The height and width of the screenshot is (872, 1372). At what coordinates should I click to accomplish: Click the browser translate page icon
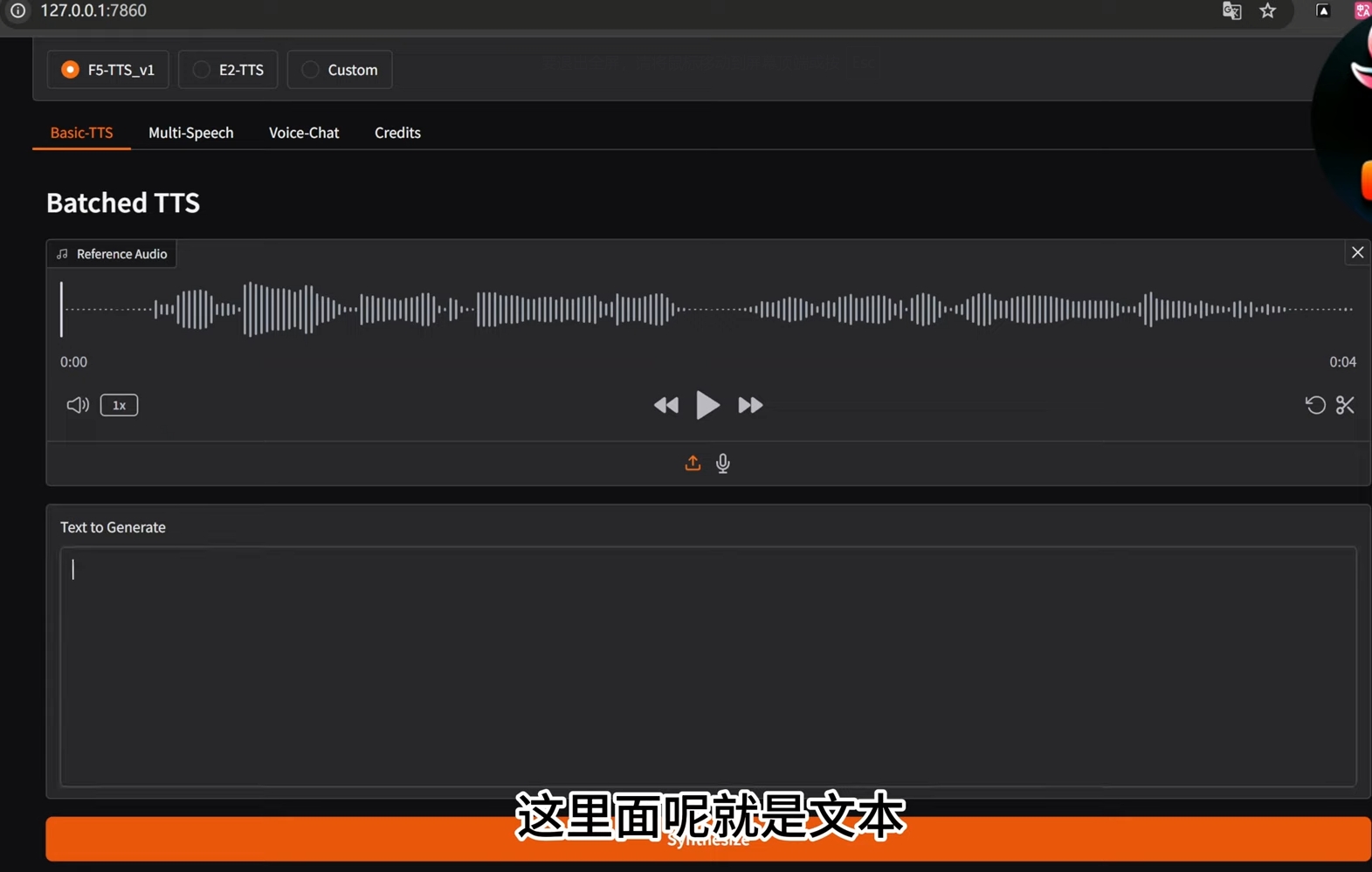coord(1231,10)
